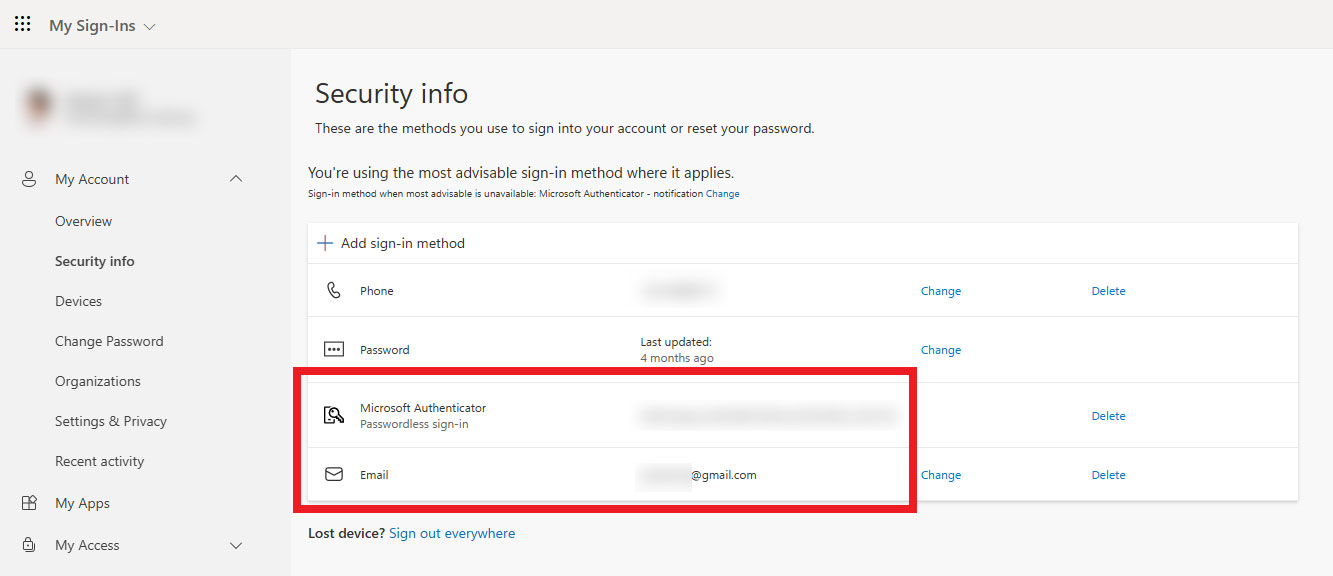Click the Password icon in the methods list
1333x576 pixels.
[334, 349]
